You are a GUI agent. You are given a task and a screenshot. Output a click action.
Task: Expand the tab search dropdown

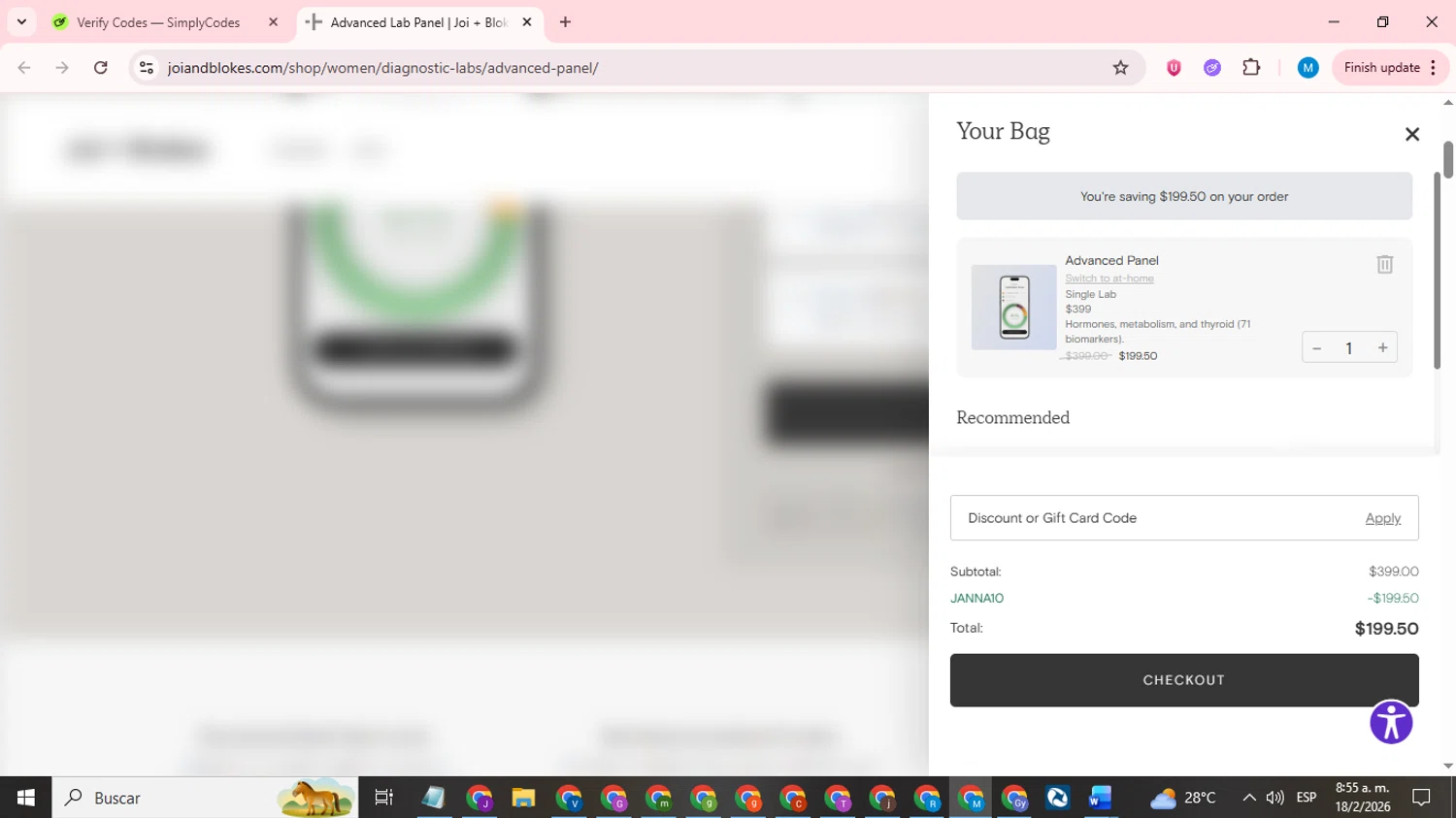point(21,22)
